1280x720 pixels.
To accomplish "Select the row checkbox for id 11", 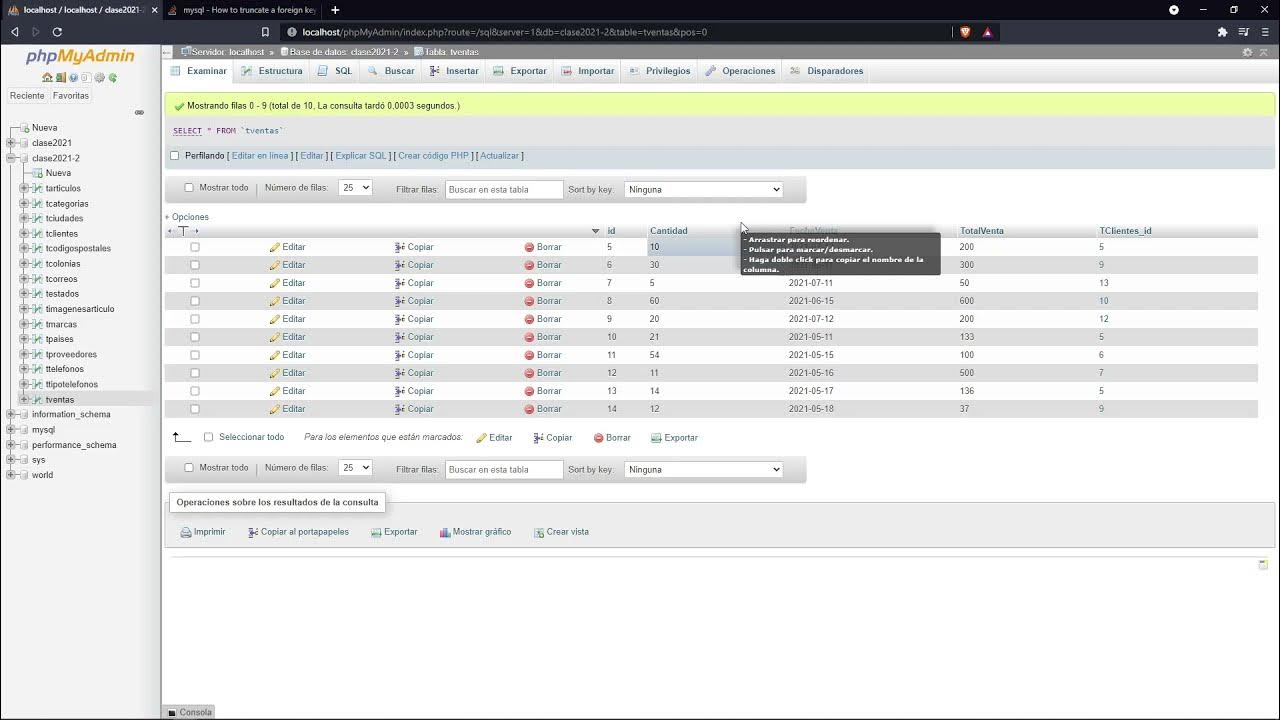I will [195, 355].
